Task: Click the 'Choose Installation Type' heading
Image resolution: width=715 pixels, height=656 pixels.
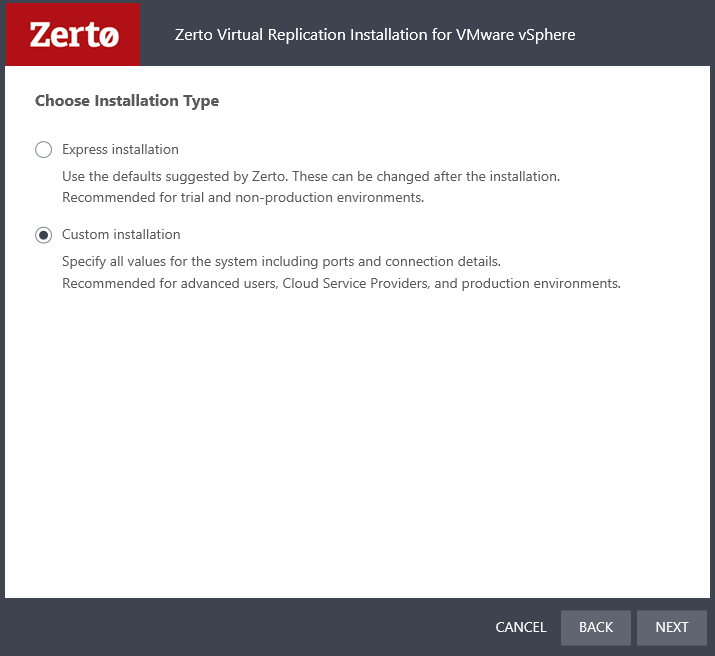Action: pyautogui.click(x=127, y=101)
